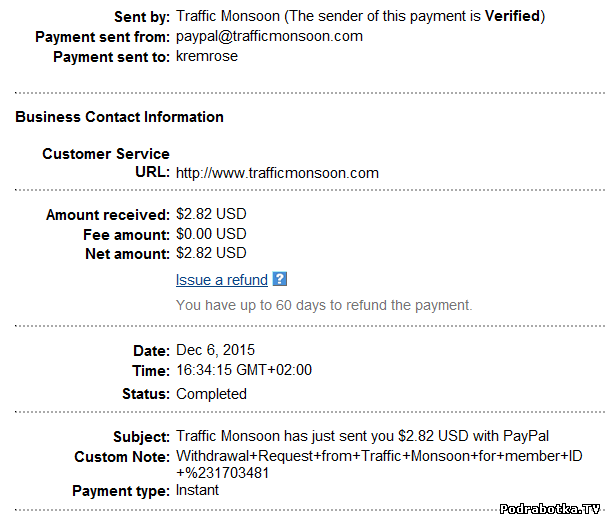Screen dimensions: 605x519
Task: Open the refund help question-mark icon
Action: pos(280,279)
